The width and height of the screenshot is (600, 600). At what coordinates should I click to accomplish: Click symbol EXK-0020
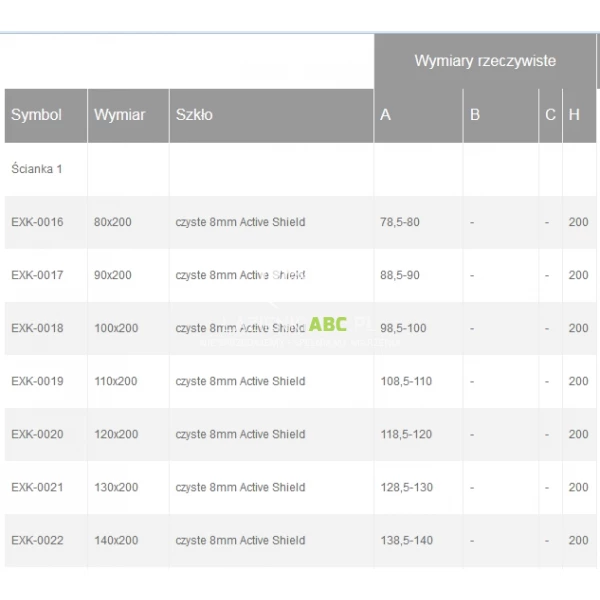[37, 434]
